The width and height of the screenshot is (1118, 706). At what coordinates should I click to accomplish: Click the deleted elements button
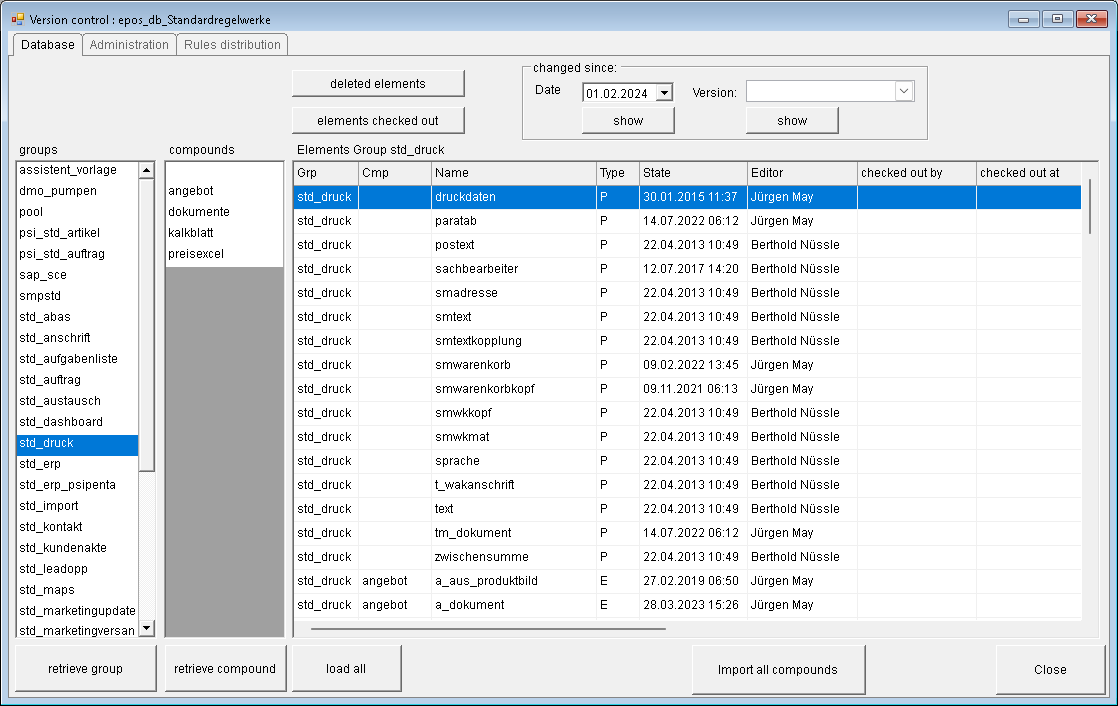[378, 83]
